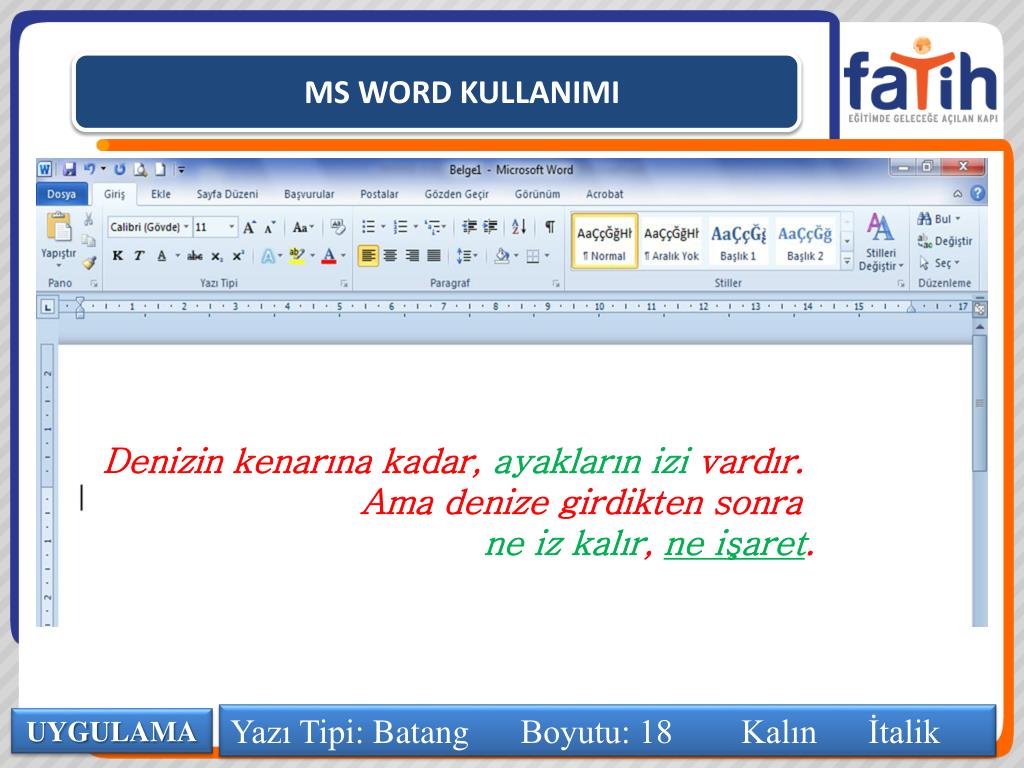This screenshot has height=768, width=1024.
Task: Click increase indent icon
Action: (x=490, y=227)
